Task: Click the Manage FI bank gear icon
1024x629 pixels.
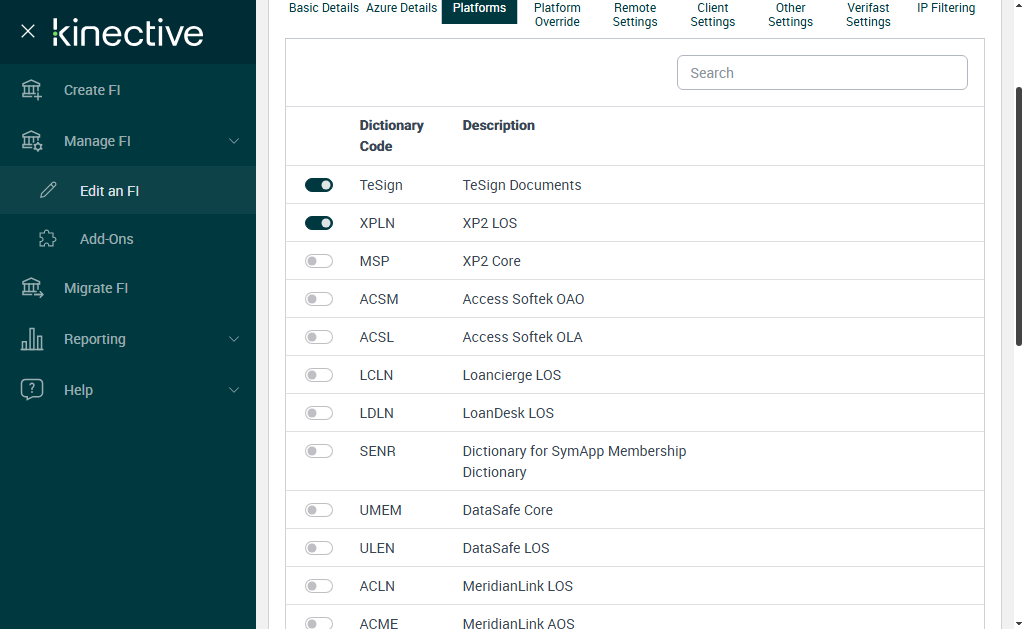Action: click(32, 141)
